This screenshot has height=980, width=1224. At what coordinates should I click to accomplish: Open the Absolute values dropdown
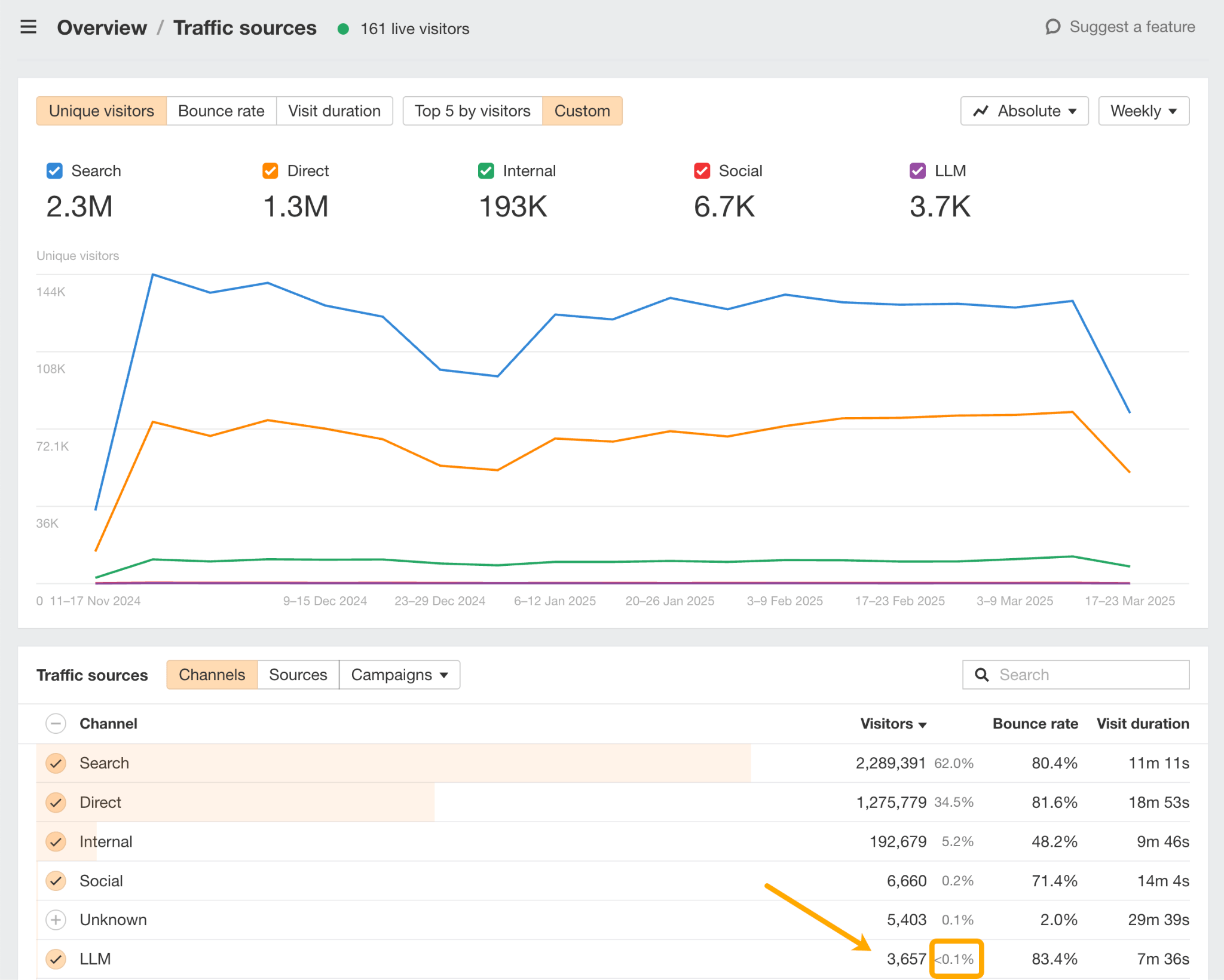1023,111
